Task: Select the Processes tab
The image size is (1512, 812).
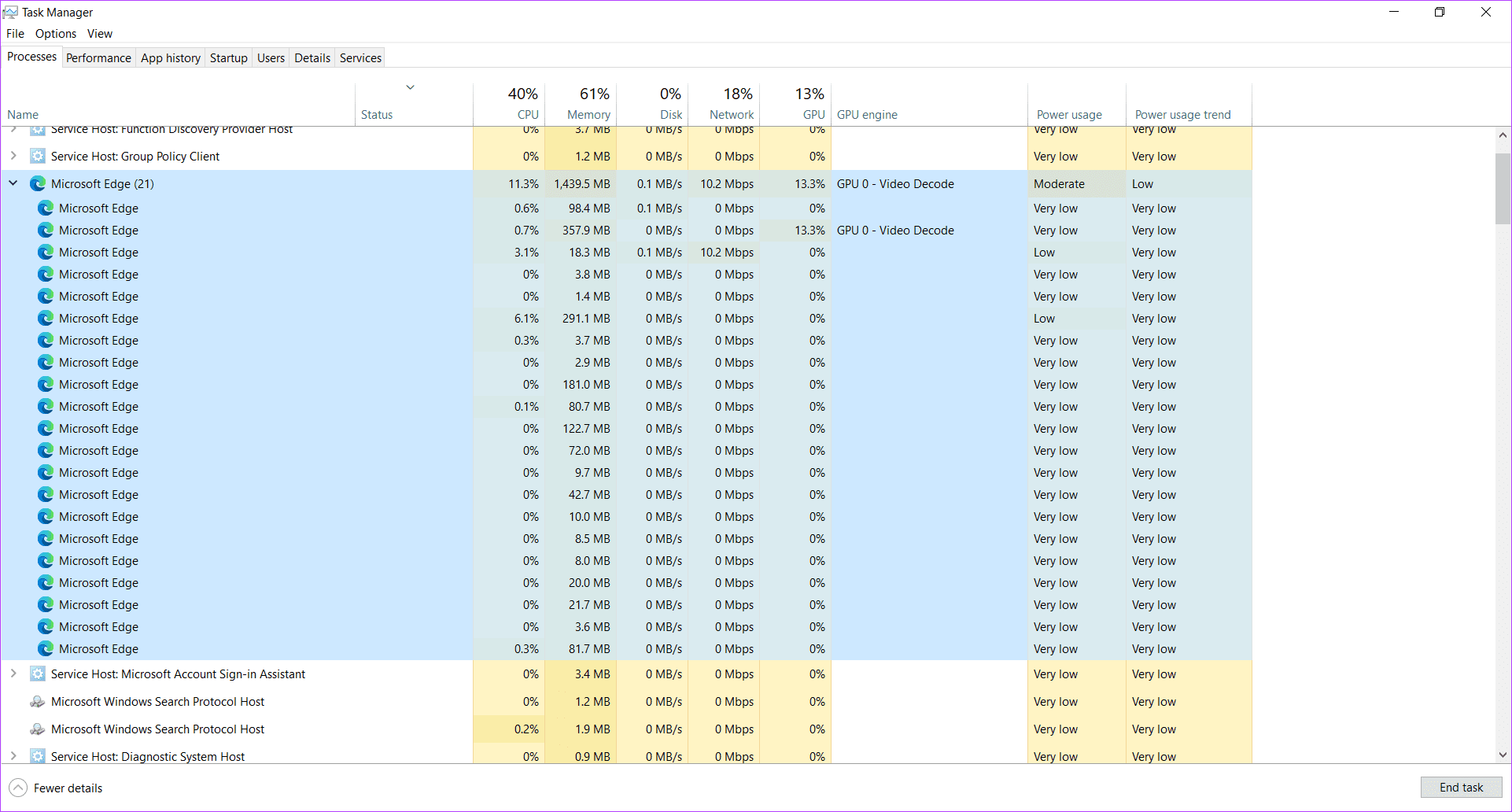Action: pyautogui.click(x=31, y=57)
